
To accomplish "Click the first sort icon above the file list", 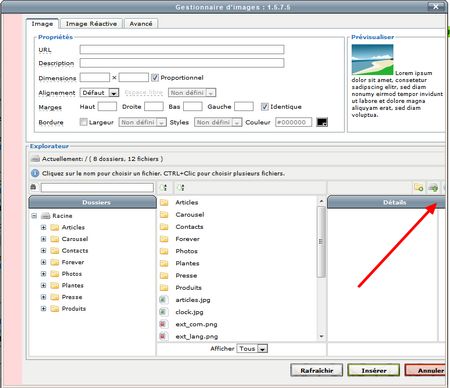I will [x=164, y=188].
